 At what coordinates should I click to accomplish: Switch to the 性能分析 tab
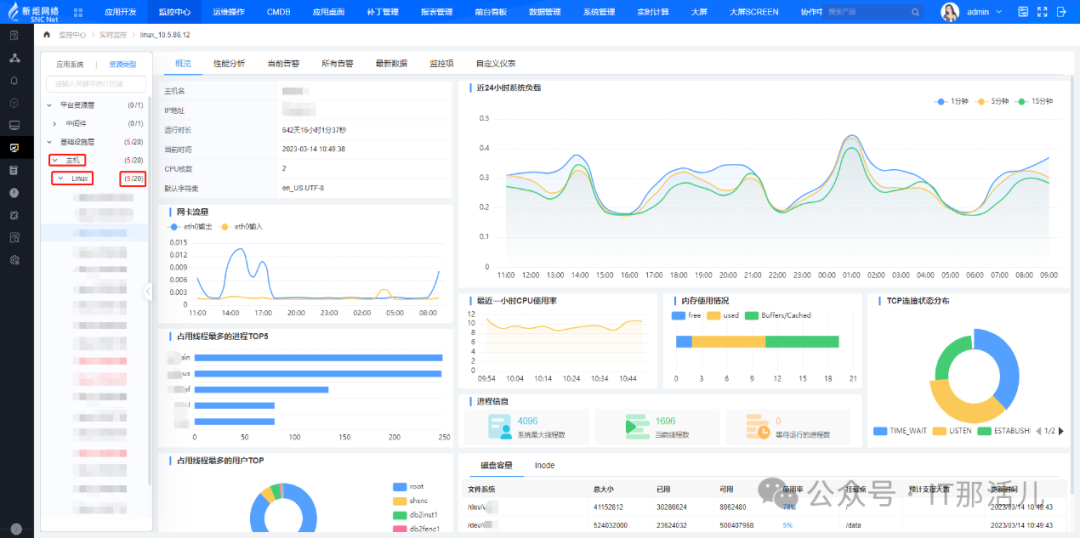(229, 63)
